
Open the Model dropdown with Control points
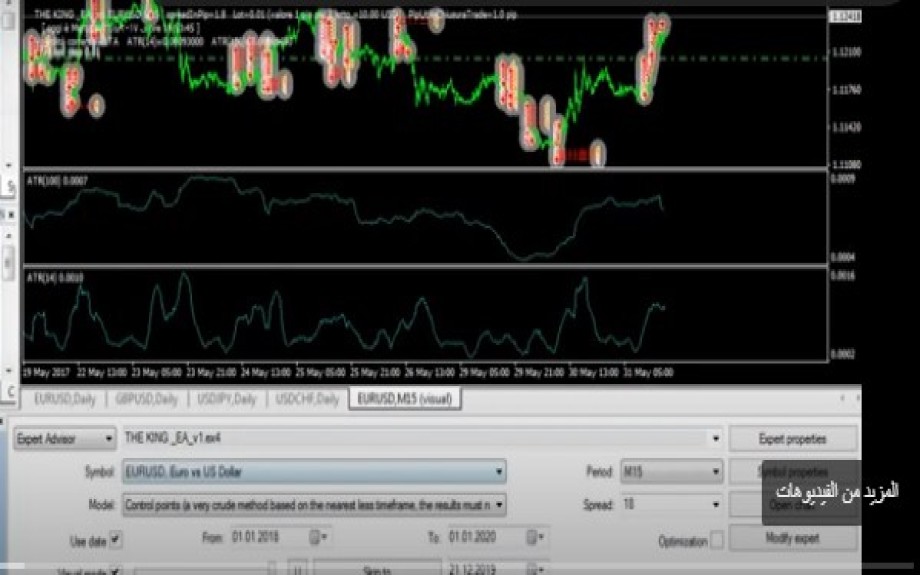coord(498,505)
